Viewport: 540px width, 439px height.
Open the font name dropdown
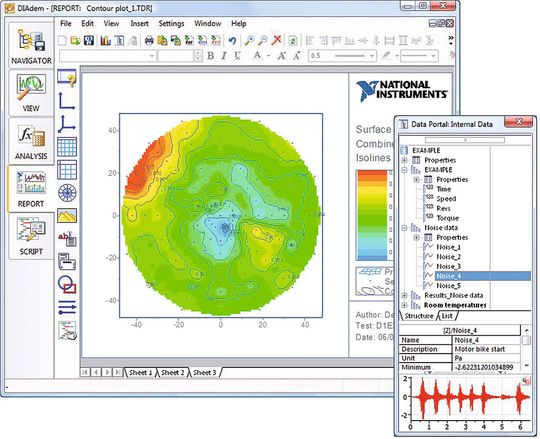click(x=152, y=56)
